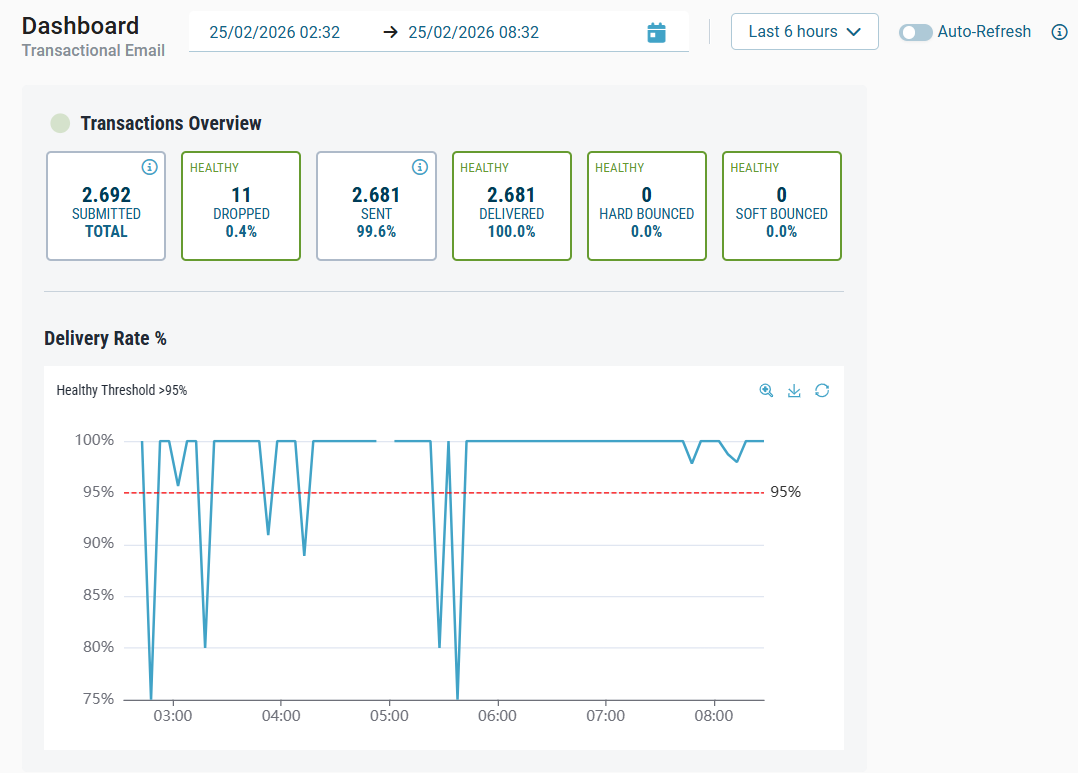The image size is (1078, 773).
Task: Click the Auto-Refresh info icon
Action: 1060,32
